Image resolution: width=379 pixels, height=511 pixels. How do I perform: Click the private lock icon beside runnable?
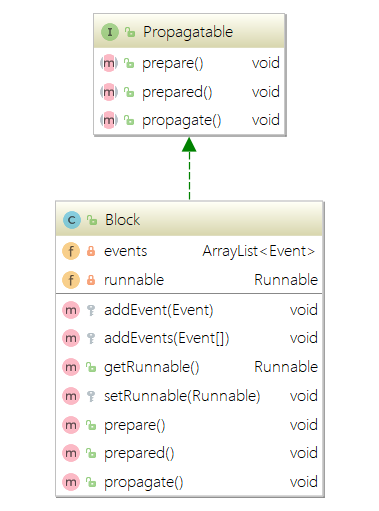(91, 280)
